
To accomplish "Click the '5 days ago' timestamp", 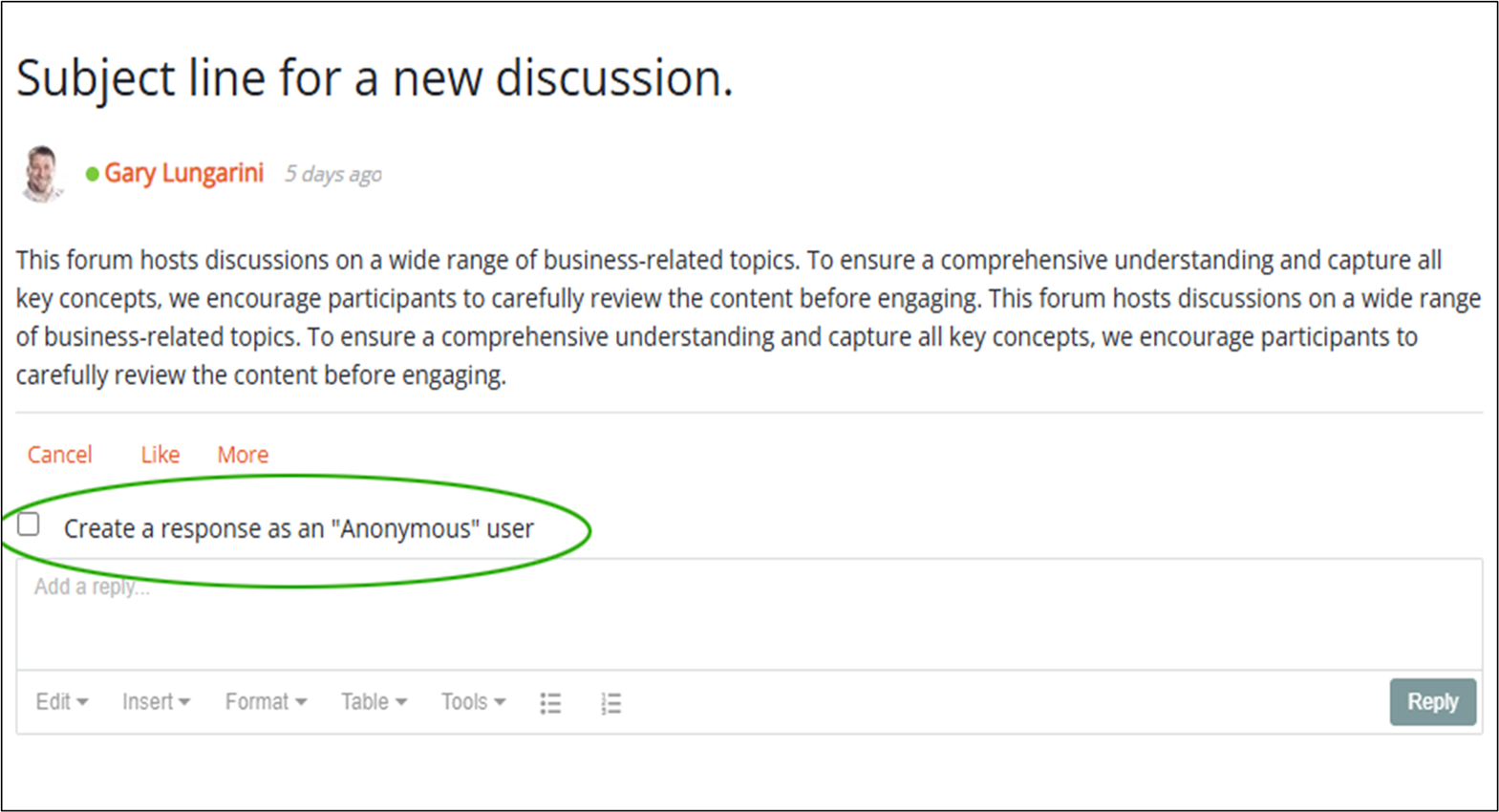I will [x=332, y=174].
